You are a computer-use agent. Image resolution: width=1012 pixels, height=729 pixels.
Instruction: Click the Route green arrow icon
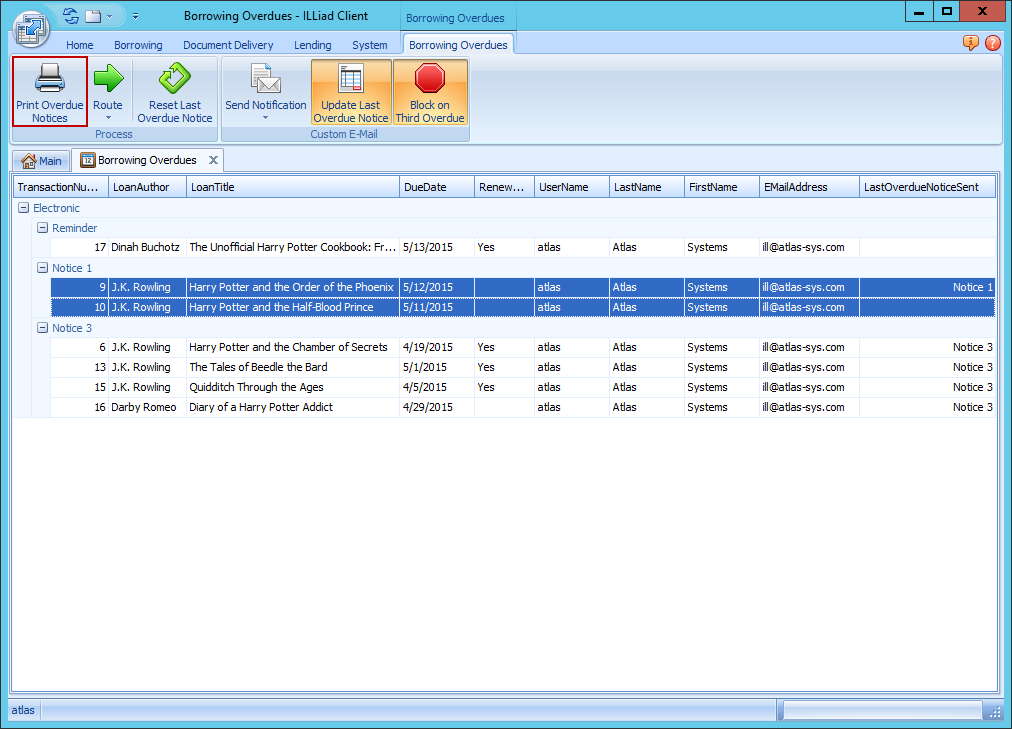(x=108, y=79)
